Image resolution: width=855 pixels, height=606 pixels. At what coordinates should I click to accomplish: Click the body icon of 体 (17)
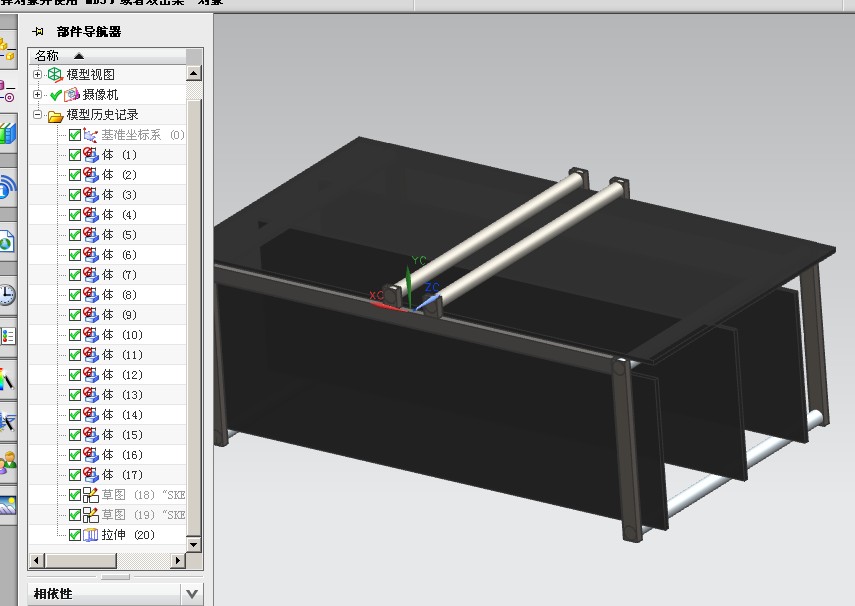pos(91,475)
